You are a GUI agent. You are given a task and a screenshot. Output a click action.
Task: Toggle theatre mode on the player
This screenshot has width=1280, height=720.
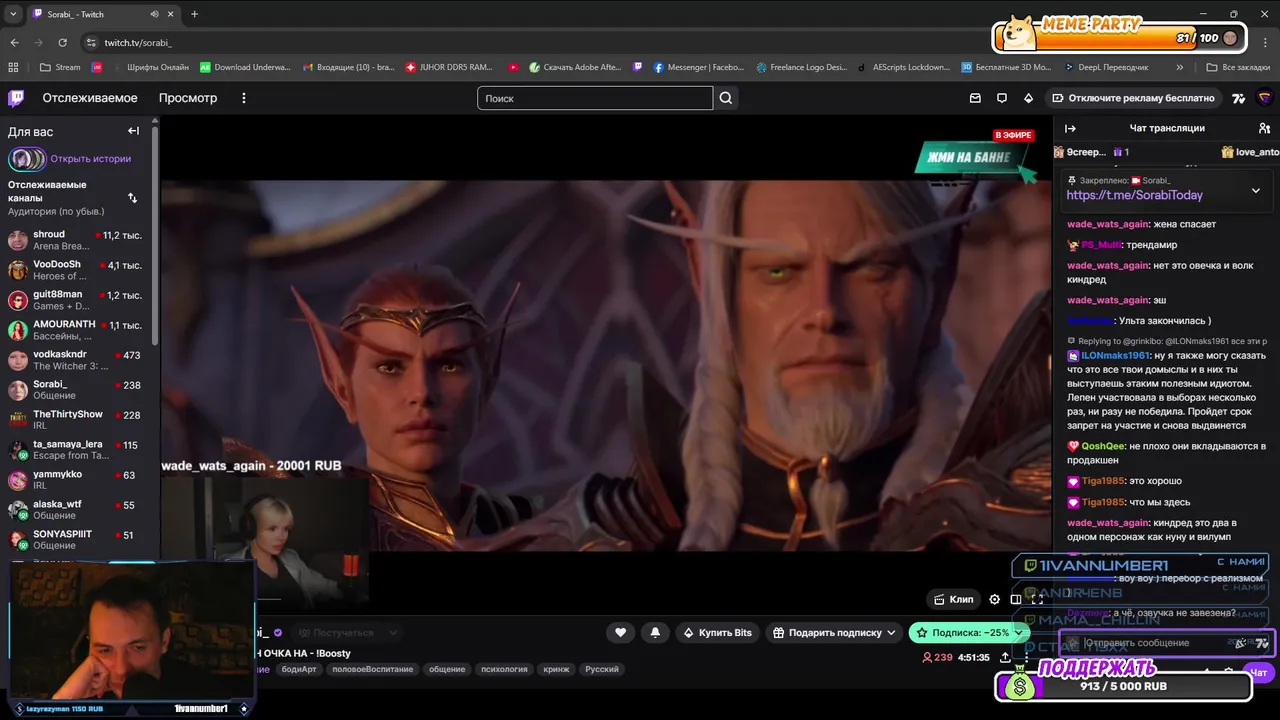tap(1016, 599)
